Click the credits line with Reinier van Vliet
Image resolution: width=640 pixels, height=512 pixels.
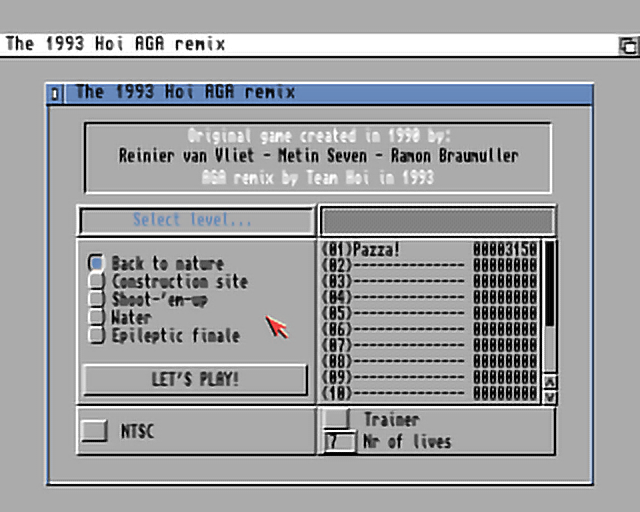tap(318, 156)
